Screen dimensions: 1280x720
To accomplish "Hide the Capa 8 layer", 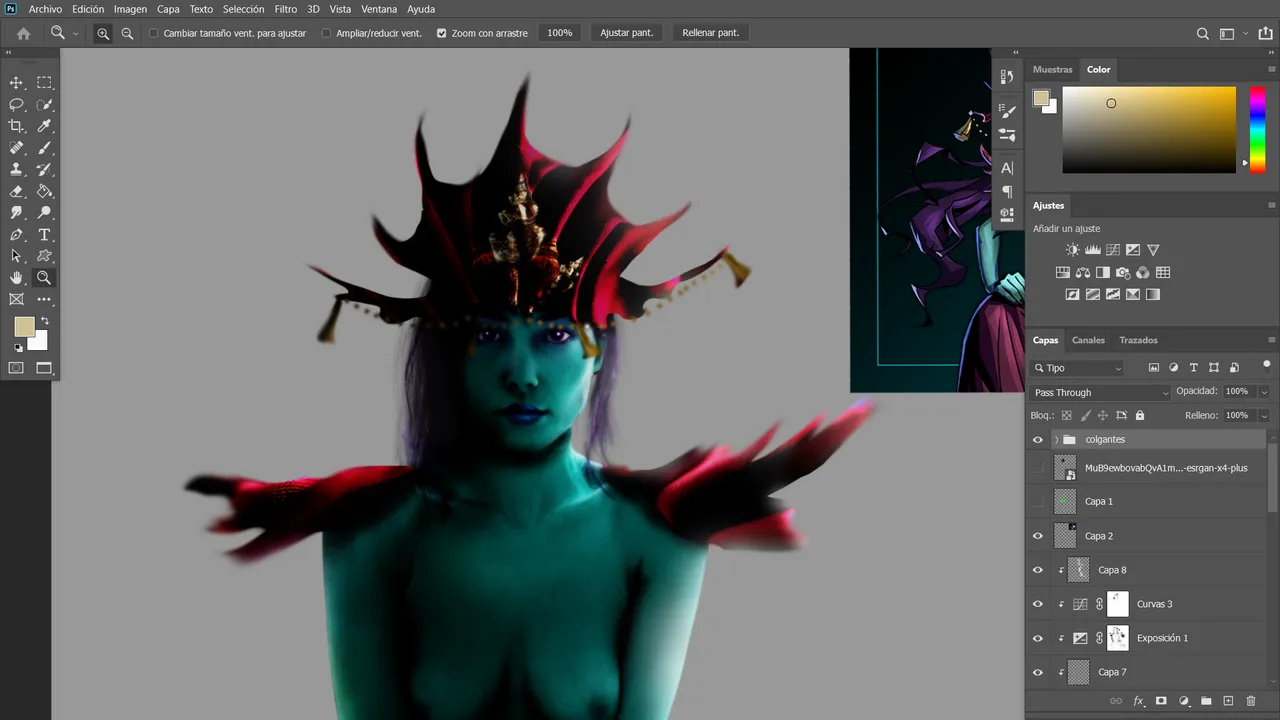I will 1038,570.
